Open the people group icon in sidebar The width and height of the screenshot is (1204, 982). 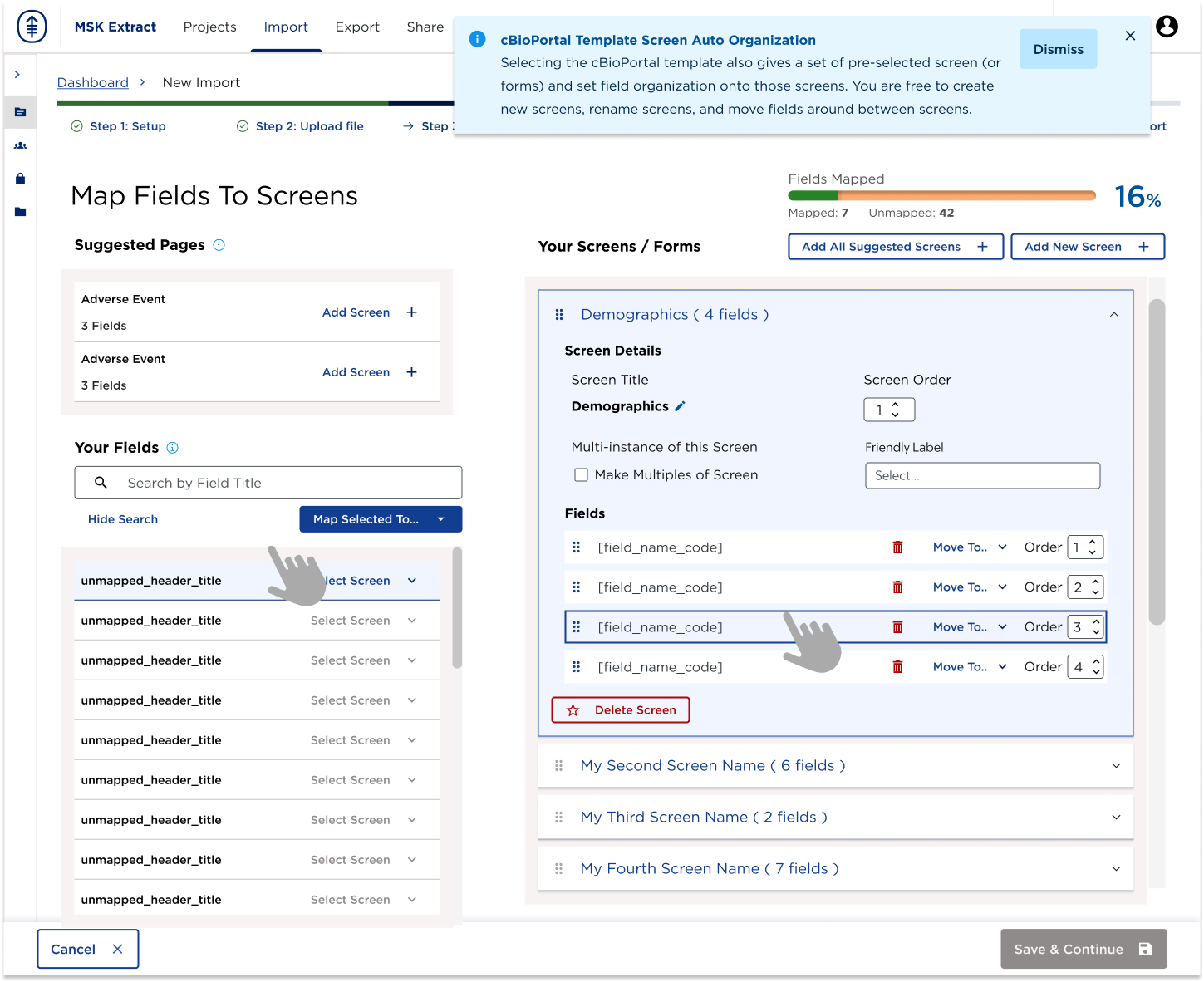20,145
